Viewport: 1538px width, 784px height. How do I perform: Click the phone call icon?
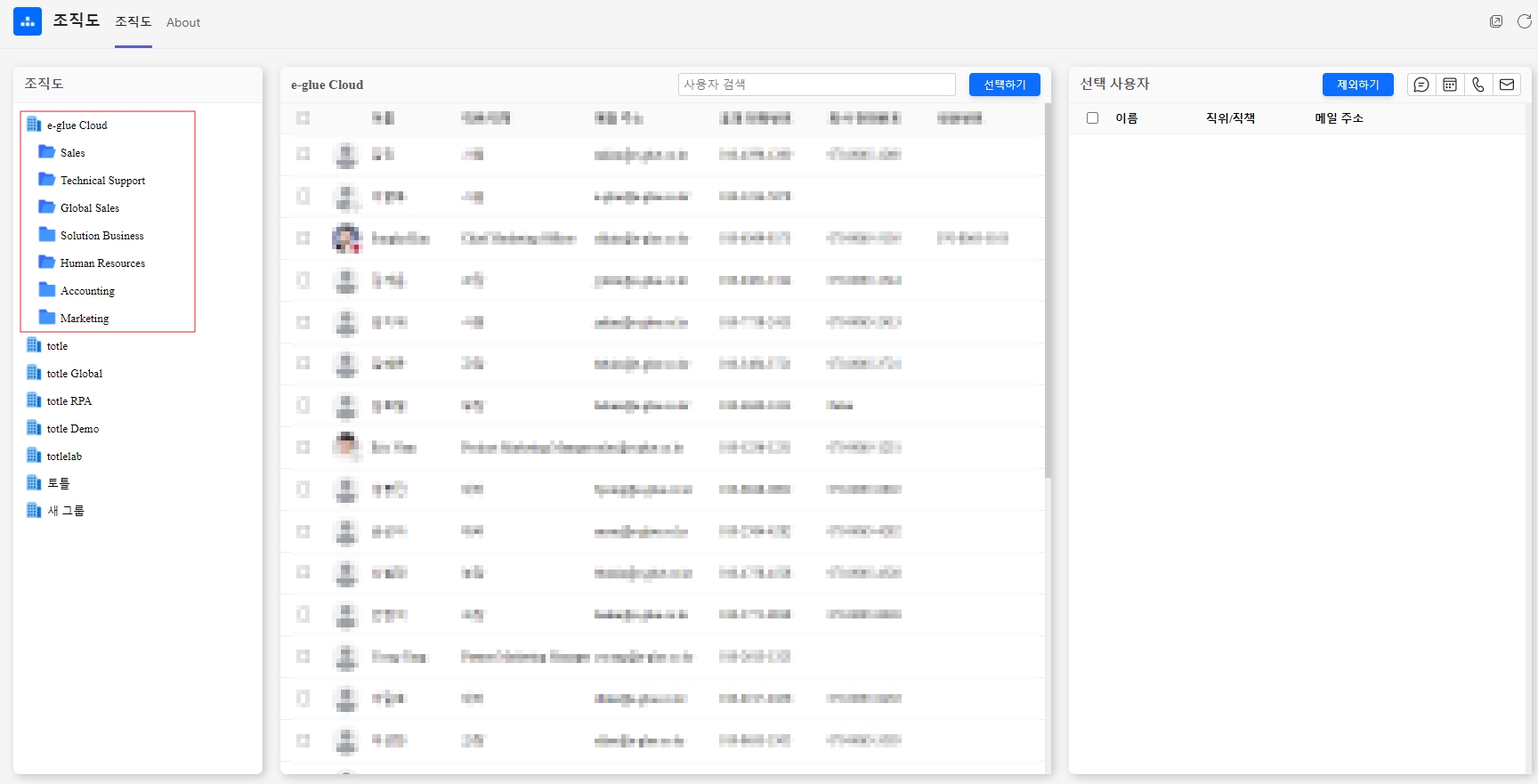[1478, 85]
